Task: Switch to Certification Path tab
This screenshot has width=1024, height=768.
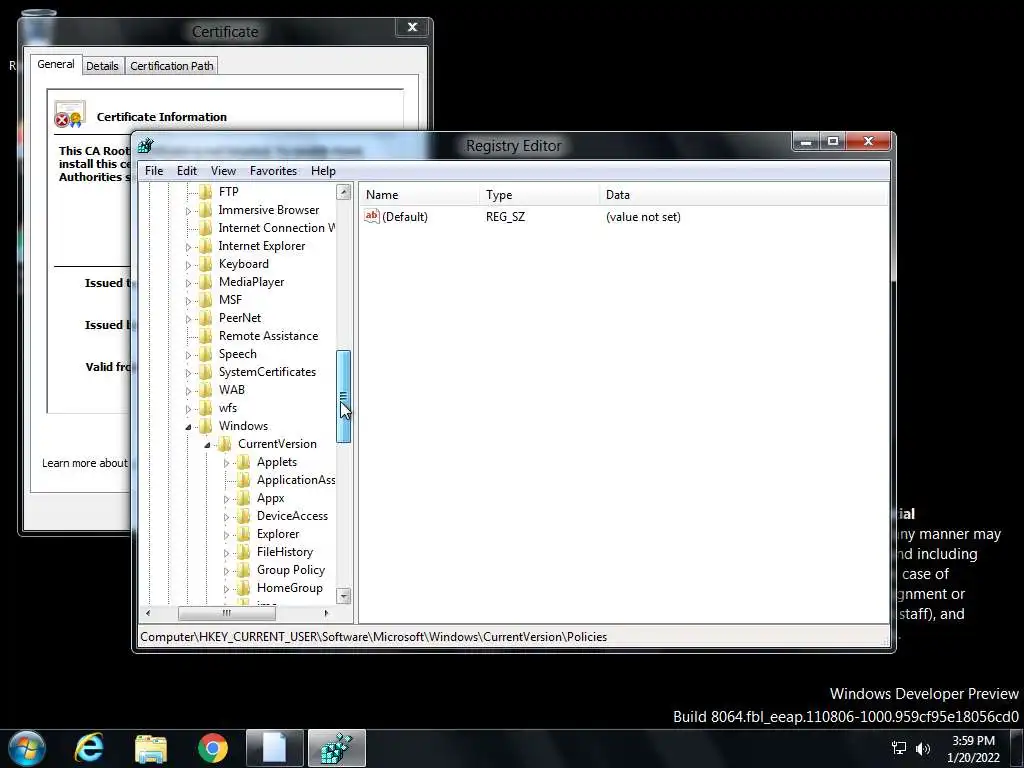Action: (x=172, y=66)
